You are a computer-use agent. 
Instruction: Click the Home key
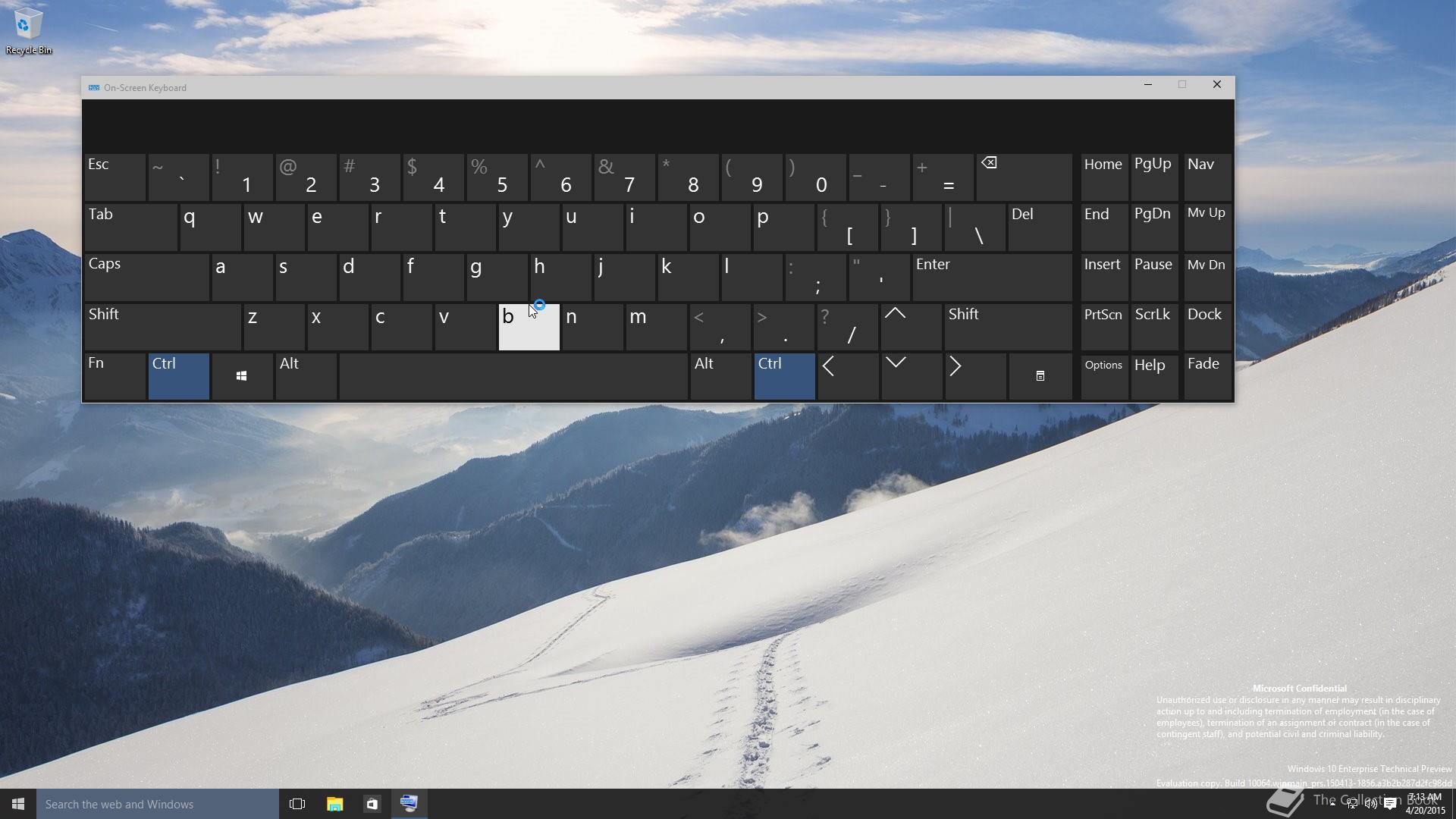(x=1103, y=177)
